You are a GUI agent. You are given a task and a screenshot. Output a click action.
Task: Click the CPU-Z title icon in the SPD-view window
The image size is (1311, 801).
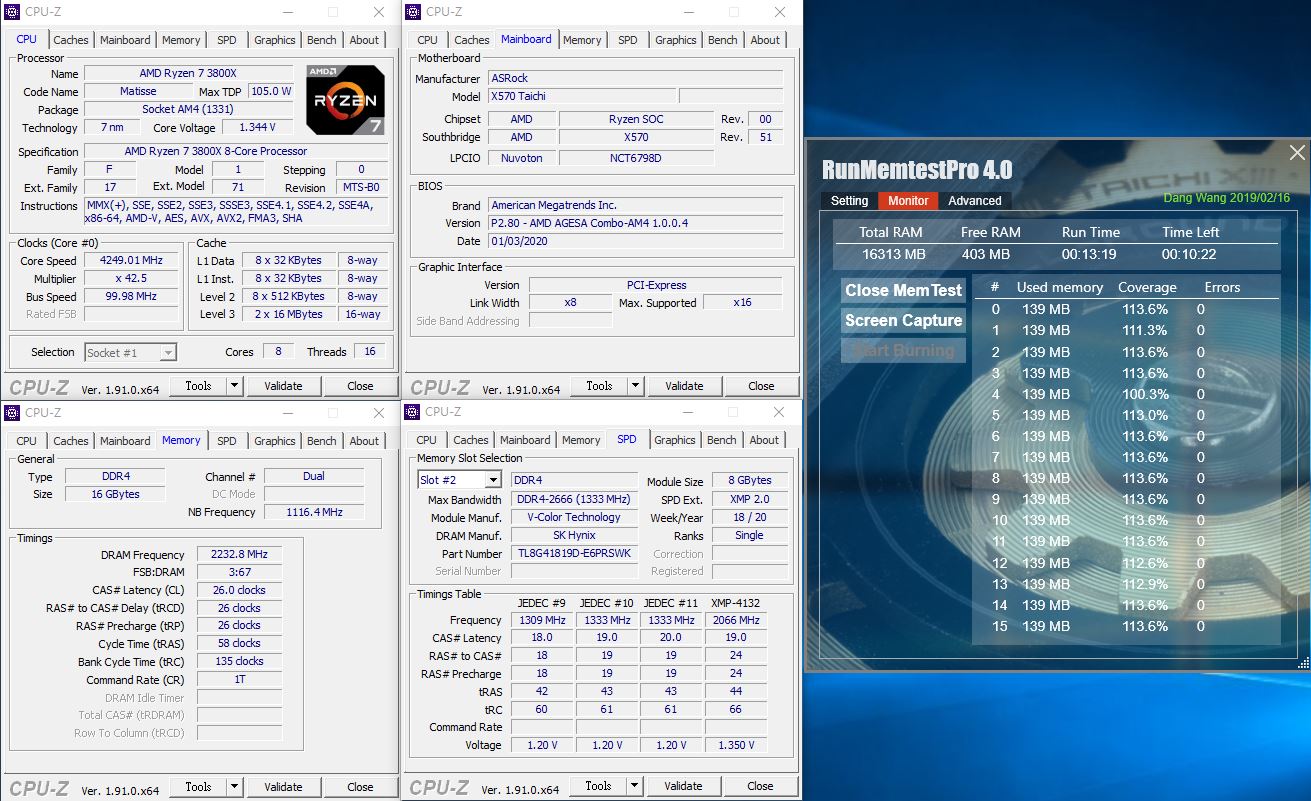click(412, 411)
